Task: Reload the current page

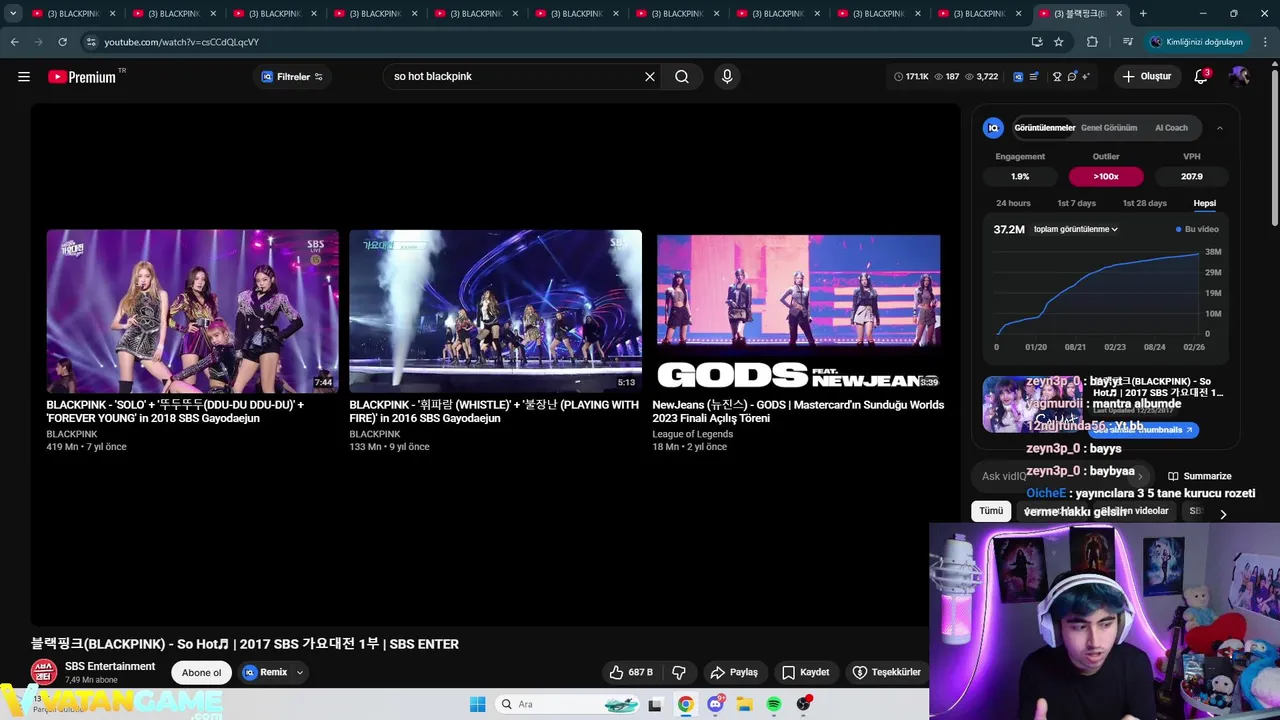Action: click(x=62, y=42)
